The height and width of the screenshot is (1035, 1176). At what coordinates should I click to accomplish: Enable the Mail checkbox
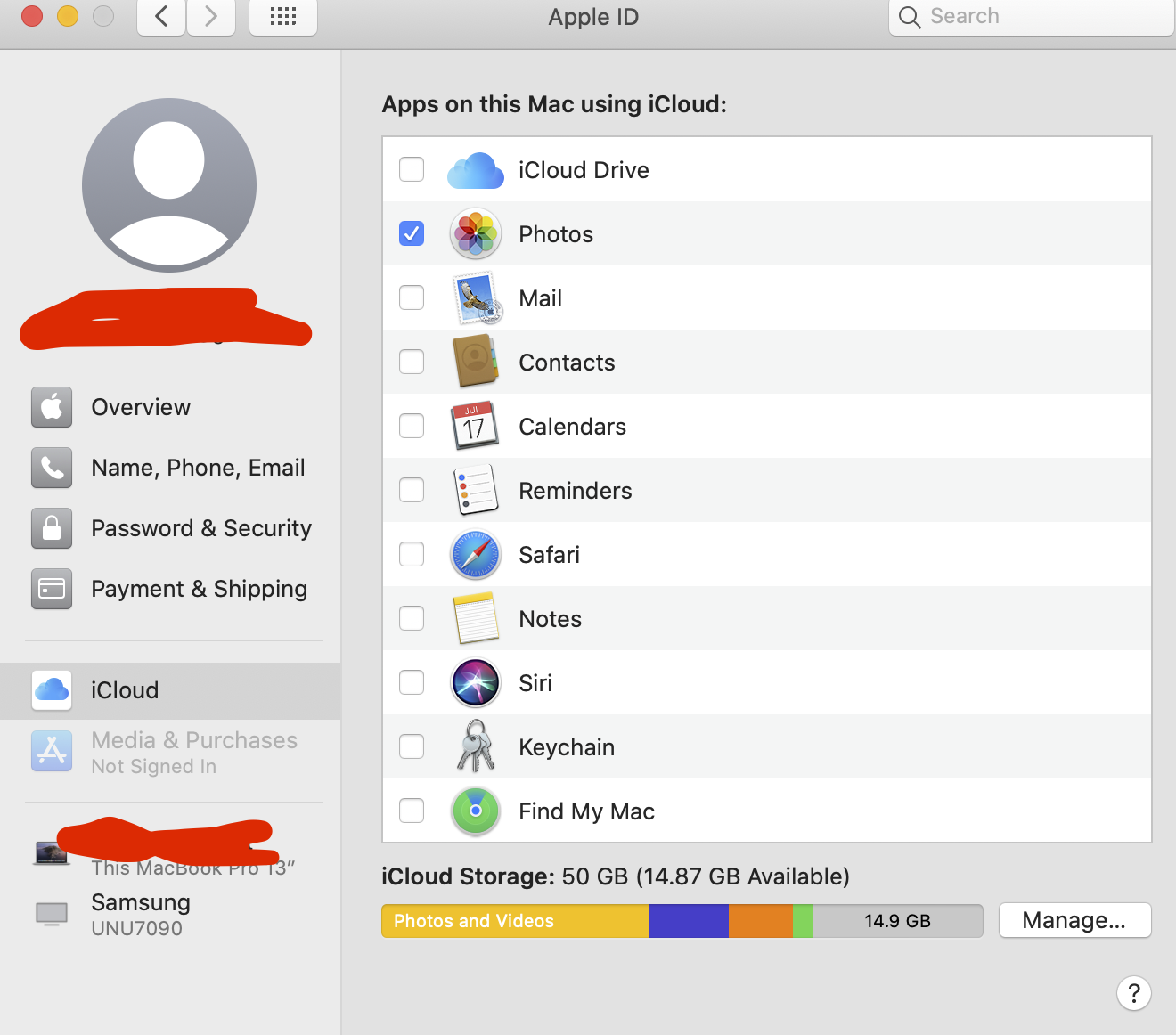click(x=412, y=297)
